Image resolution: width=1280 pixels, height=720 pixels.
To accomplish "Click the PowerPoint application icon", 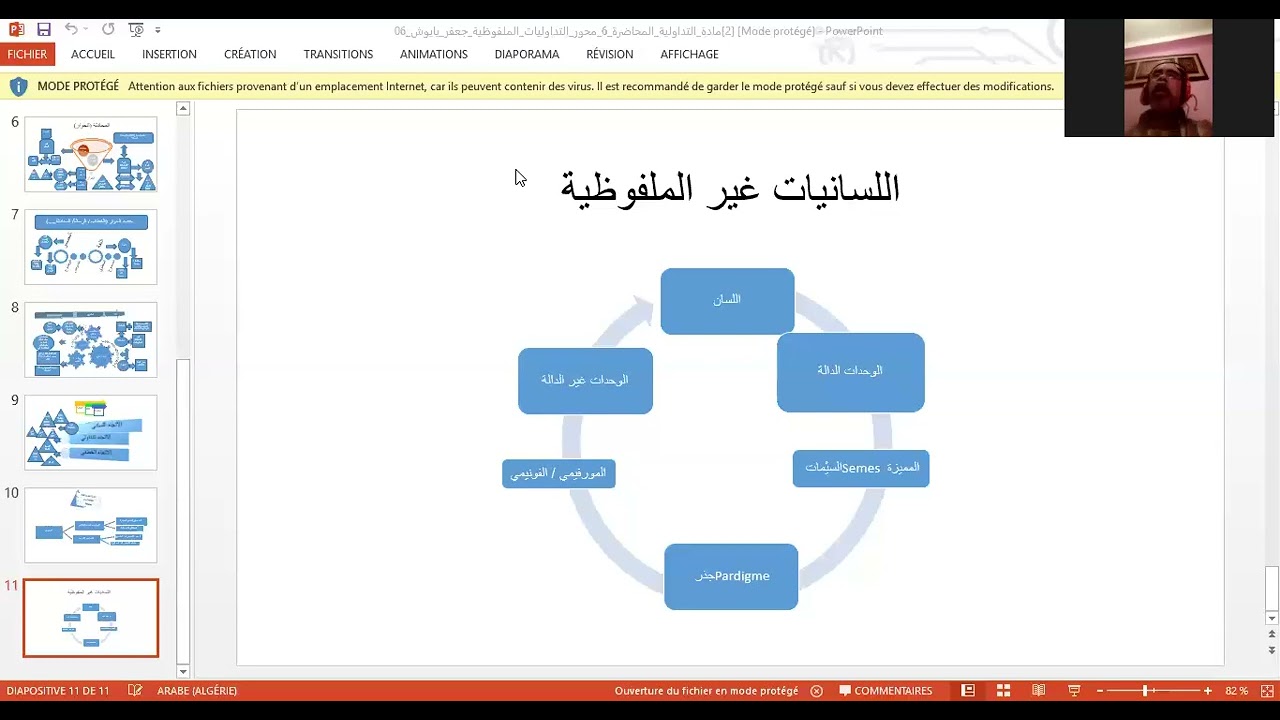I will click(16, 30).
